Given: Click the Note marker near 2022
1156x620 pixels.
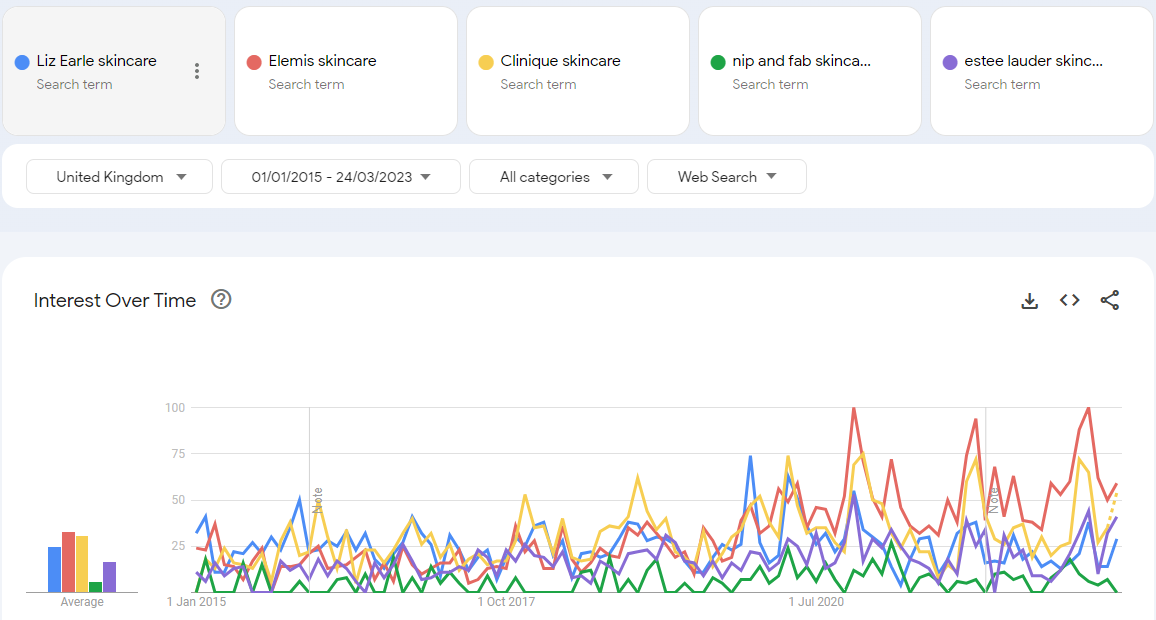Looking at the screenshot, I should [x=994, y=500].
